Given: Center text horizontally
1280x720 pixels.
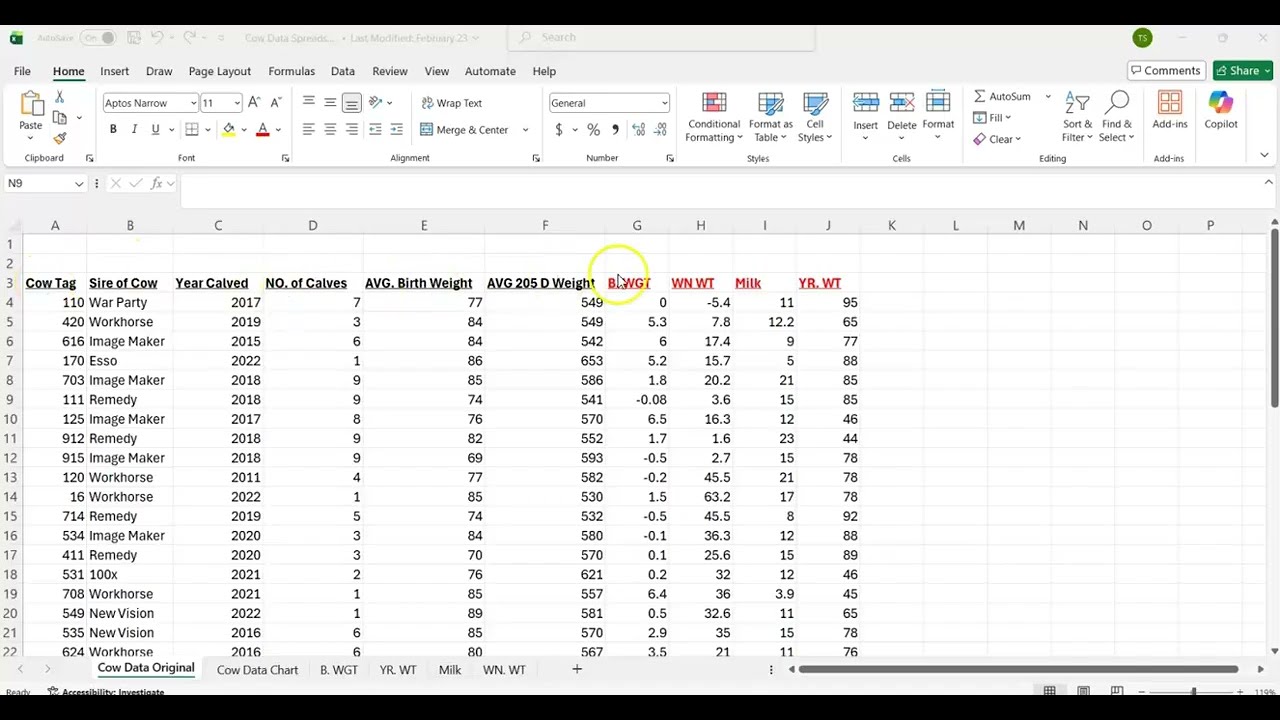Looking at the screenshot, I should click(330, 129).
